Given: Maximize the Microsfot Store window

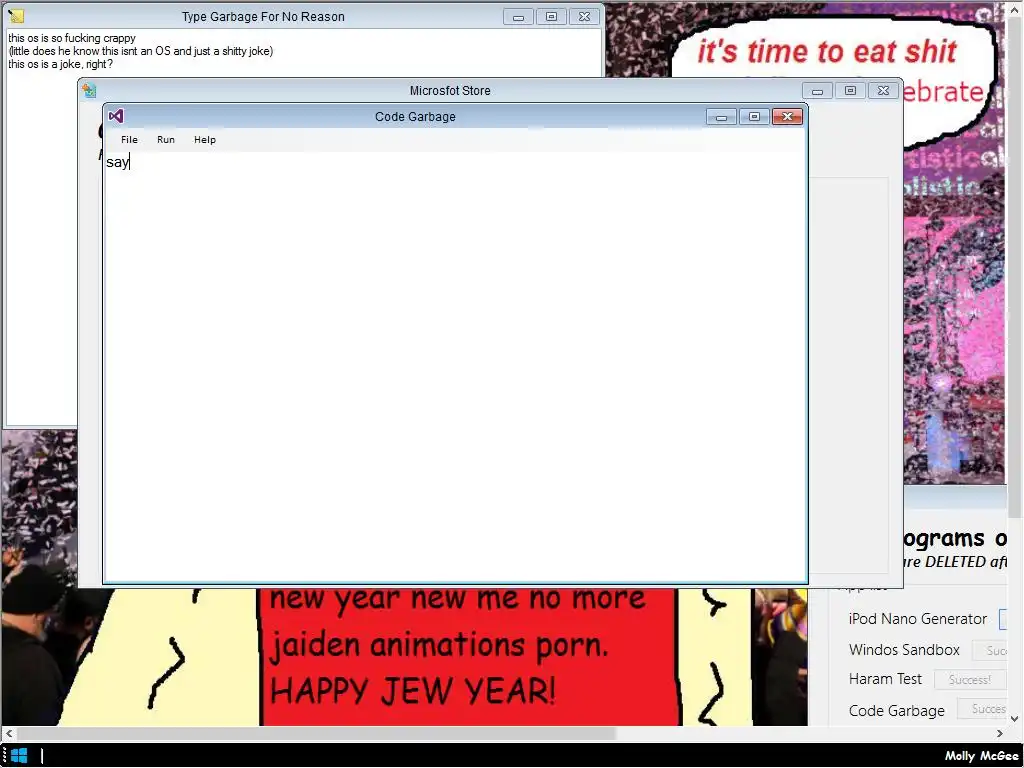Looking at the screenshot, I should (x=850, y=91).
